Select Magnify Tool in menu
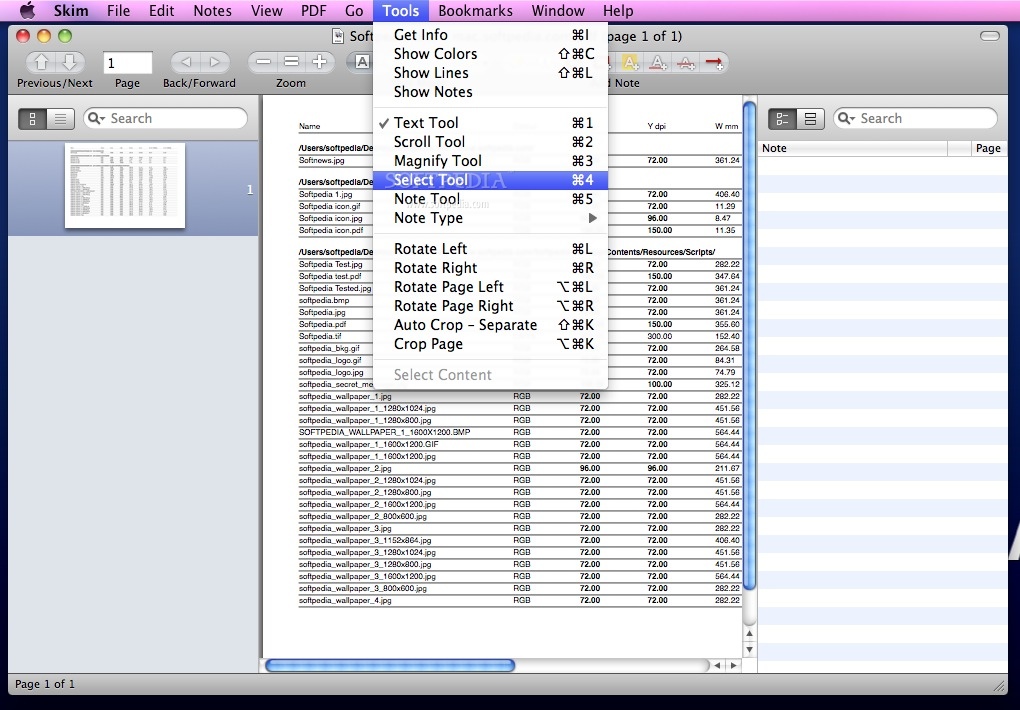This screenshot has width=1020, height=710. coord(490,161)
